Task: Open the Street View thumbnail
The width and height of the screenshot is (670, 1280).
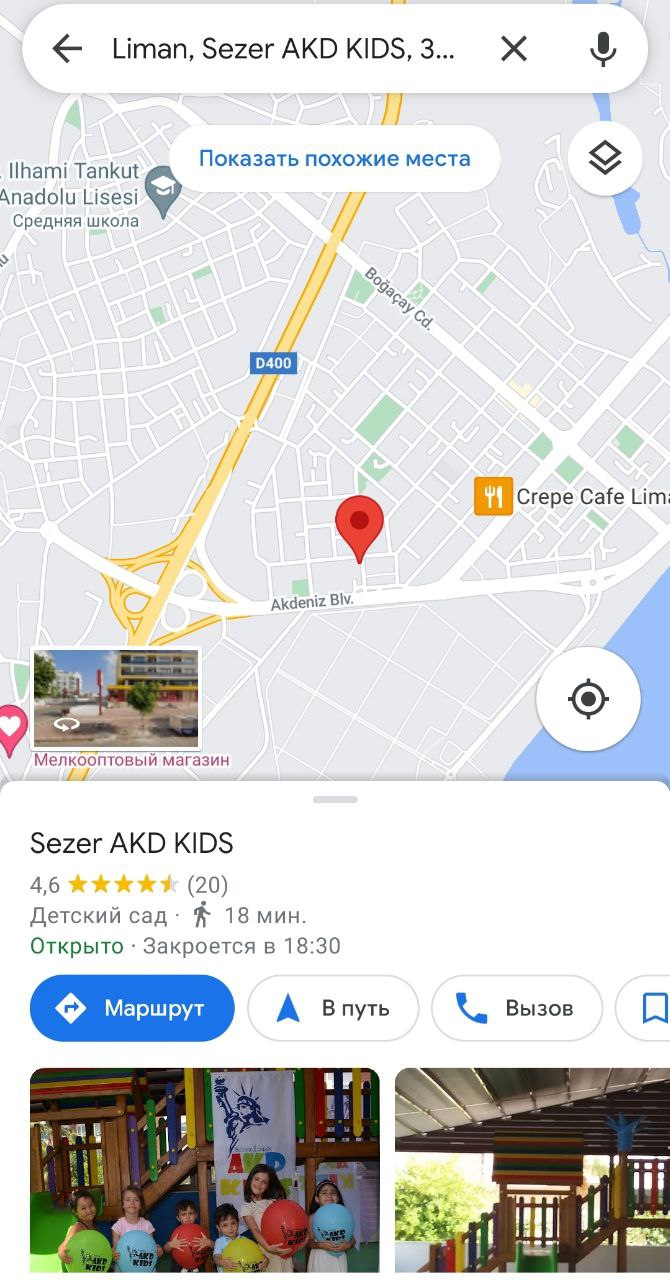Action: tap(116, 699)
